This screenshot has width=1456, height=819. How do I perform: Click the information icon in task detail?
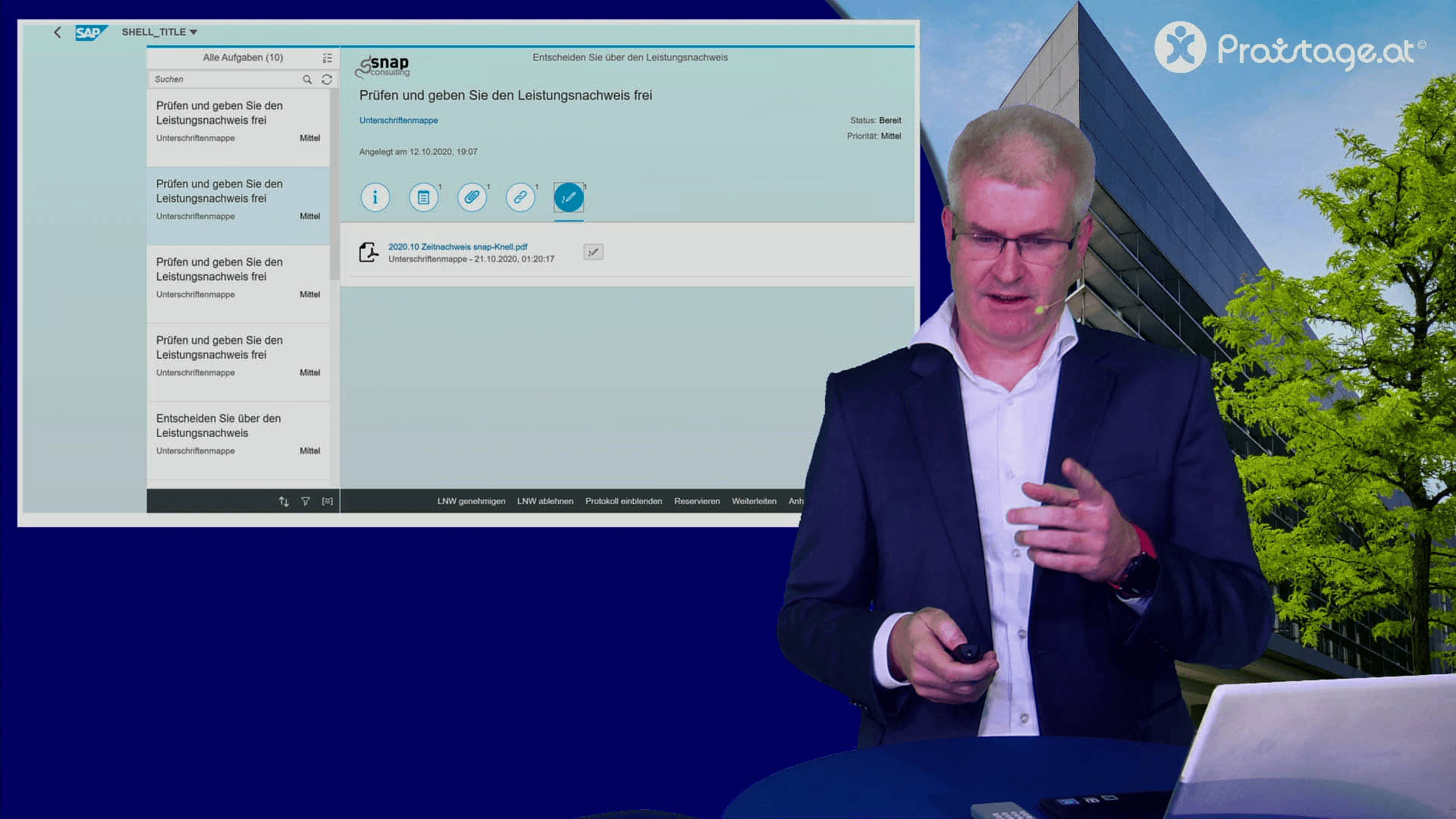tap(375, 197)
